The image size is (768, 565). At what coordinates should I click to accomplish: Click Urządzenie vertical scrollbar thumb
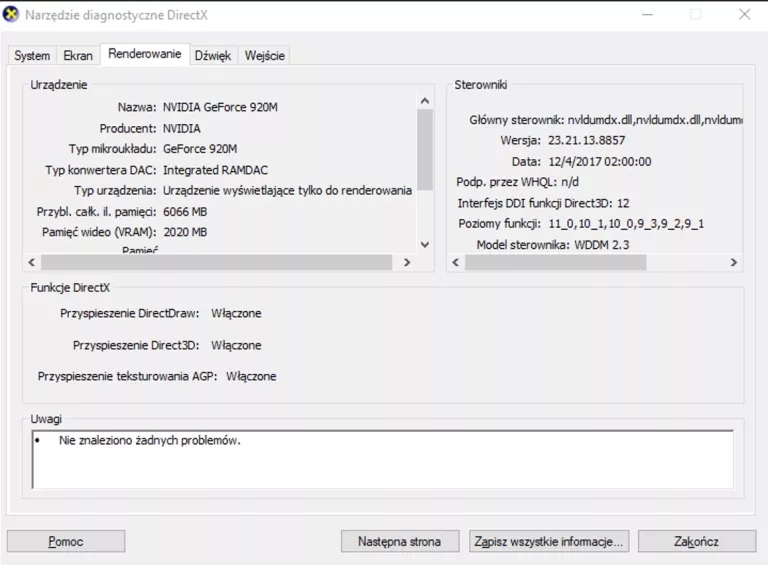425,149
